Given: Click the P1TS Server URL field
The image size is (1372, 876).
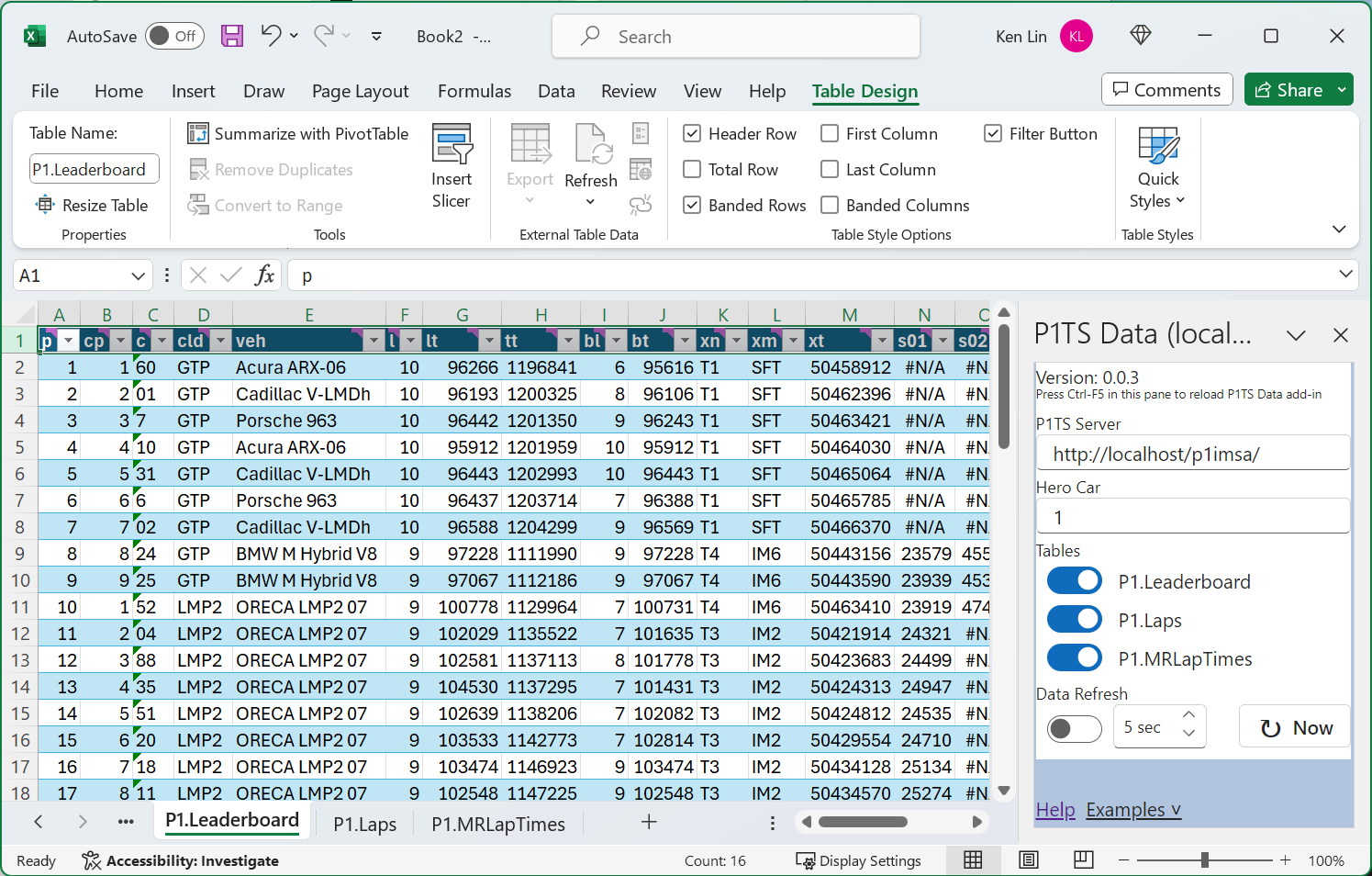Looking at the screenshot, I should click(x=1193, y=454).
